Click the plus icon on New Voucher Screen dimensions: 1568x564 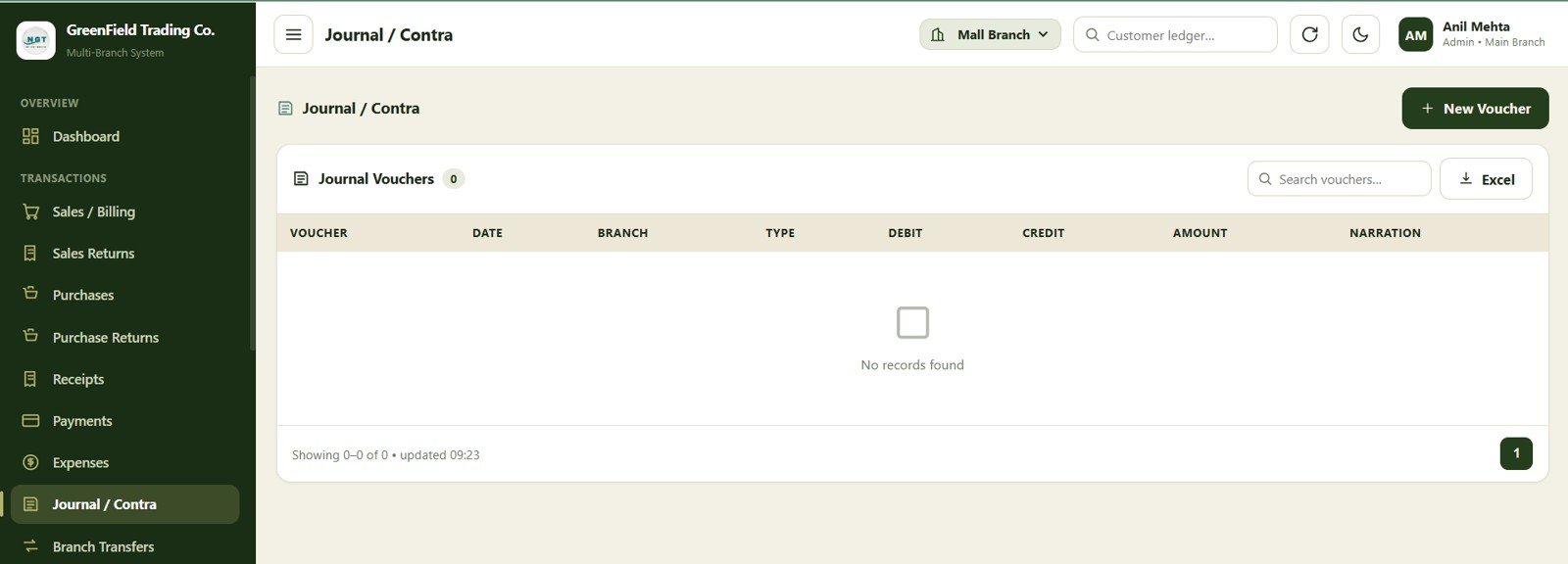click(1427, 109)
